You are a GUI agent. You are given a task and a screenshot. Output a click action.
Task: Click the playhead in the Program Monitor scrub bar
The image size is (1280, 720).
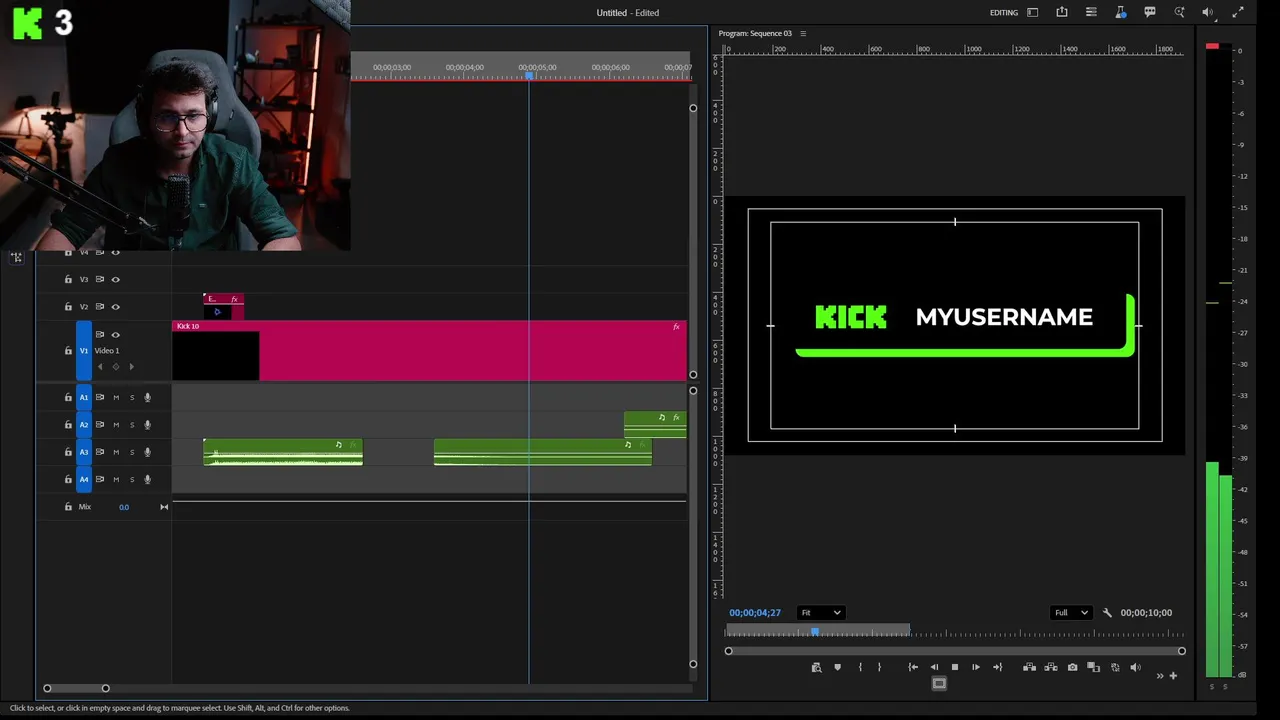coord(815,632)
